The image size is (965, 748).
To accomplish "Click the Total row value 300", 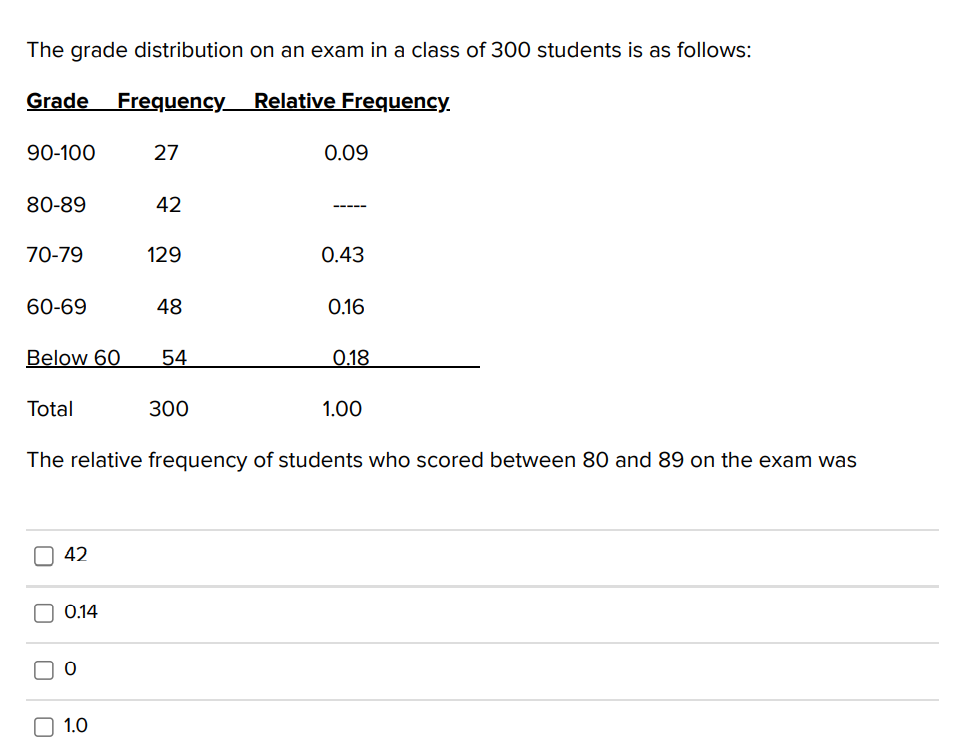I will (168, 408).
